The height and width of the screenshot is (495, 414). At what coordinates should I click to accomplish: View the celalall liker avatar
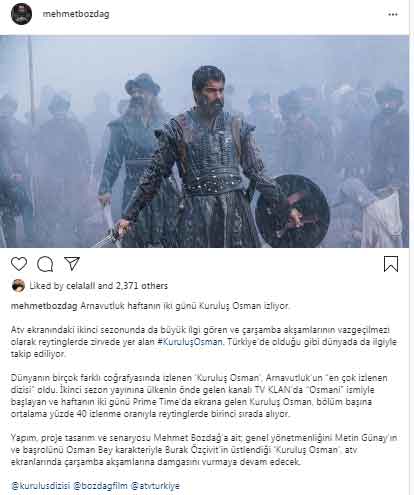[18, 286]
